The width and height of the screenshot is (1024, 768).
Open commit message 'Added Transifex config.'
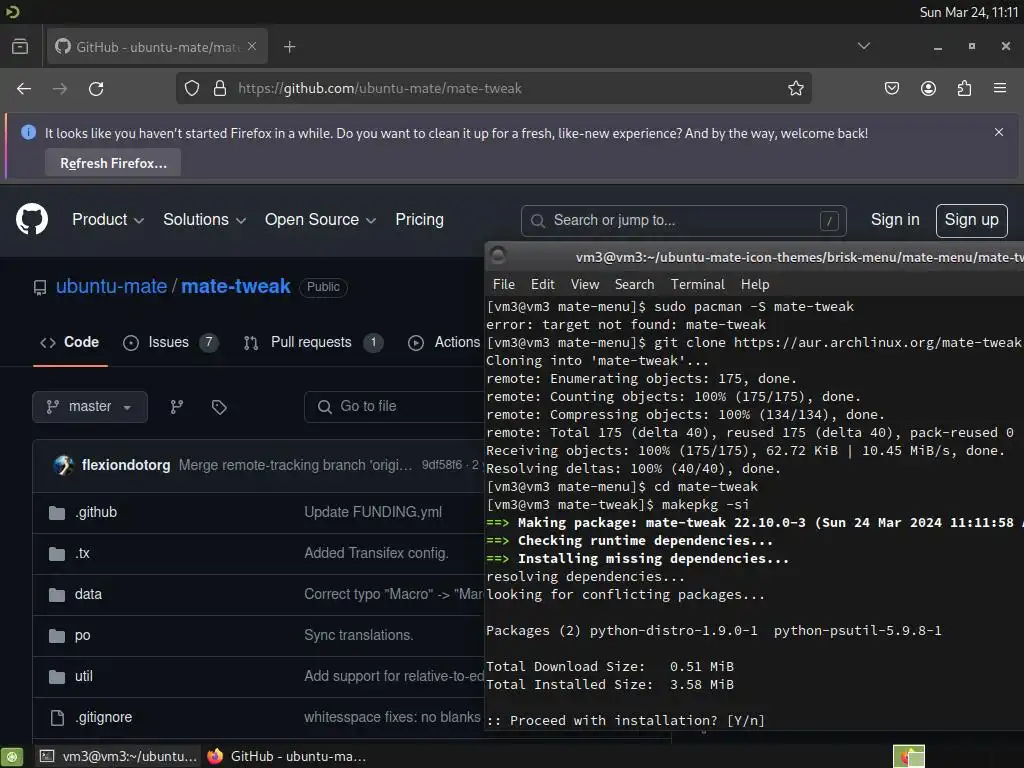[376, 553]
